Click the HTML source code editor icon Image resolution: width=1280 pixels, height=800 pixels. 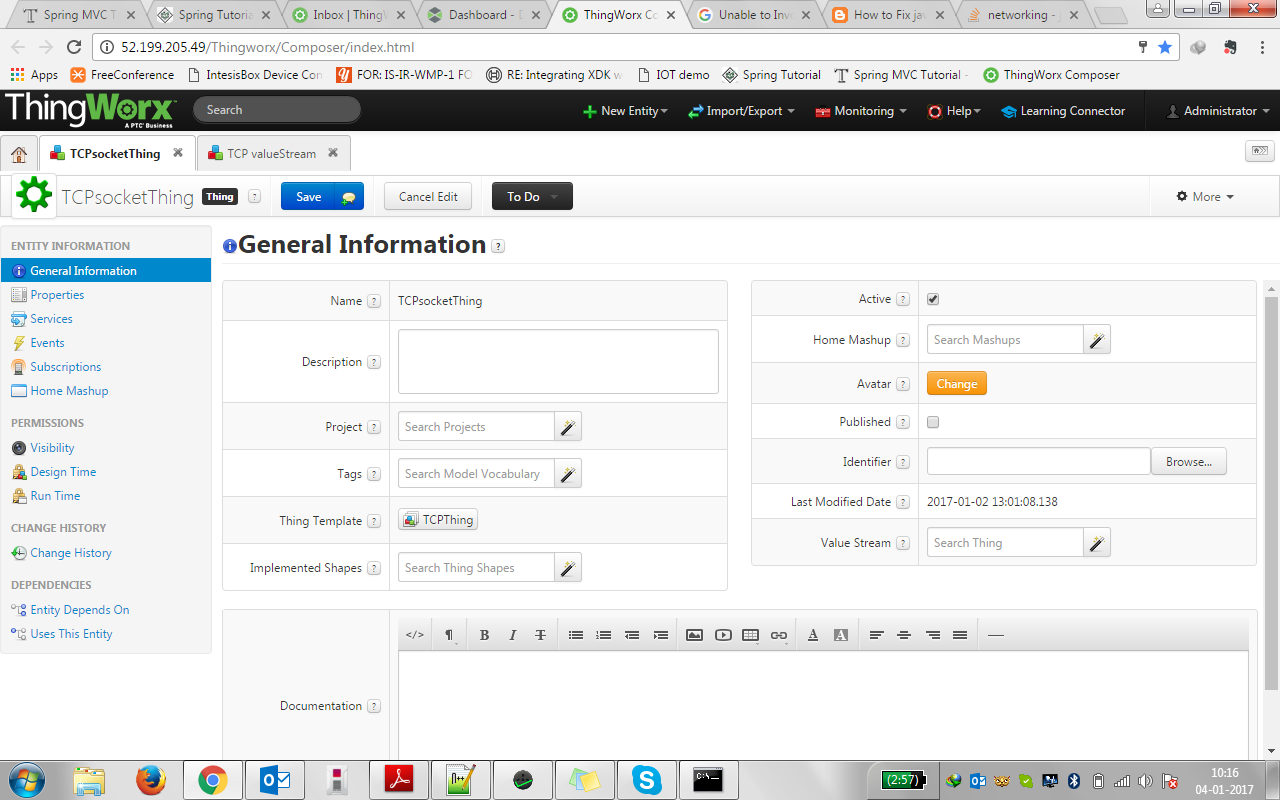[x=415, y=635]
